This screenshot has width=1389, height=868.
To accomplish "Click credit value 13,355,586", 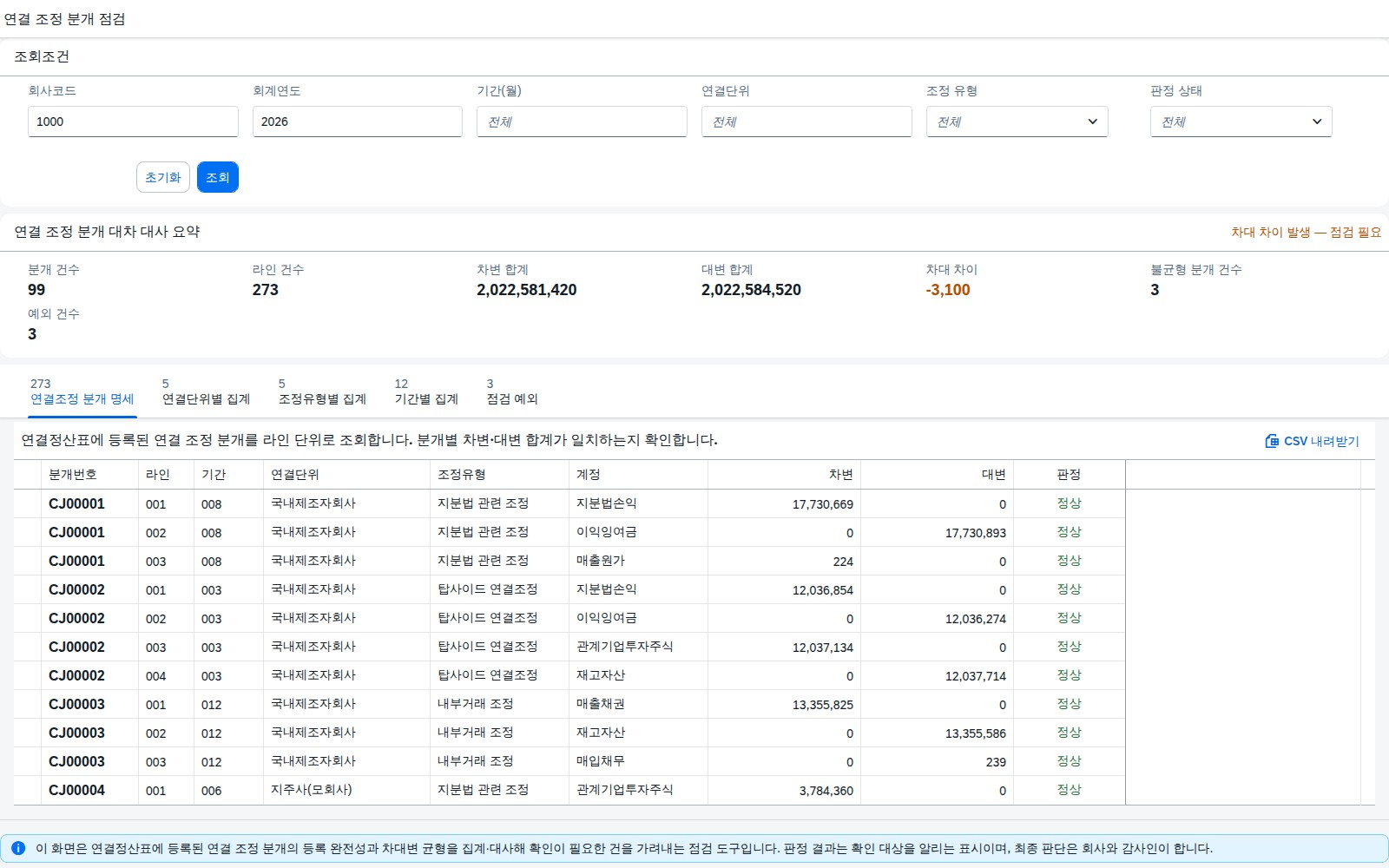I will click(x=975, y=733).
